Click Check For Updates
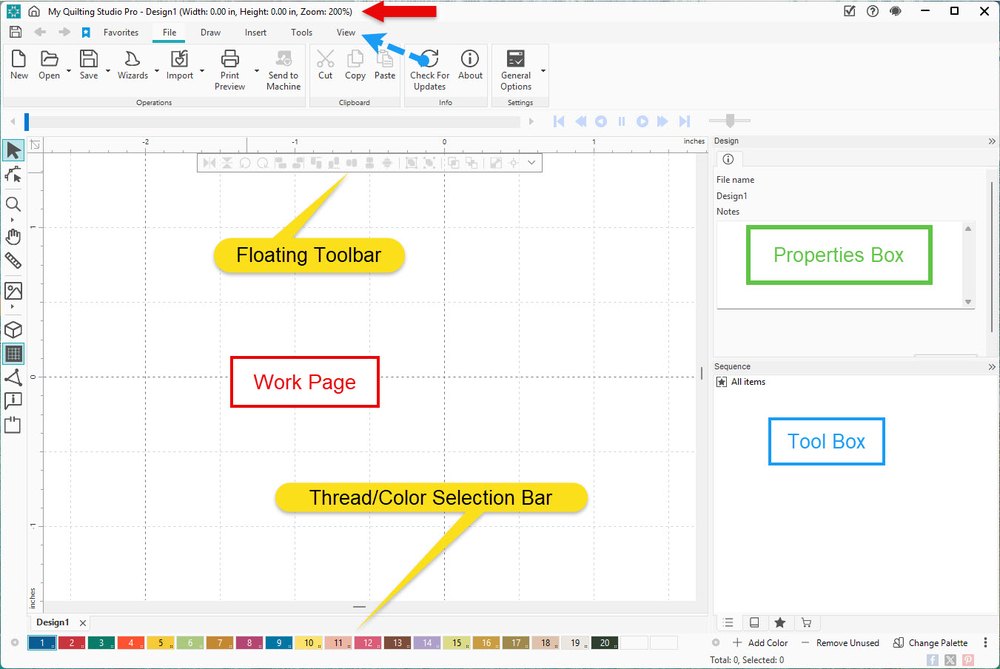 pos(429,70)
